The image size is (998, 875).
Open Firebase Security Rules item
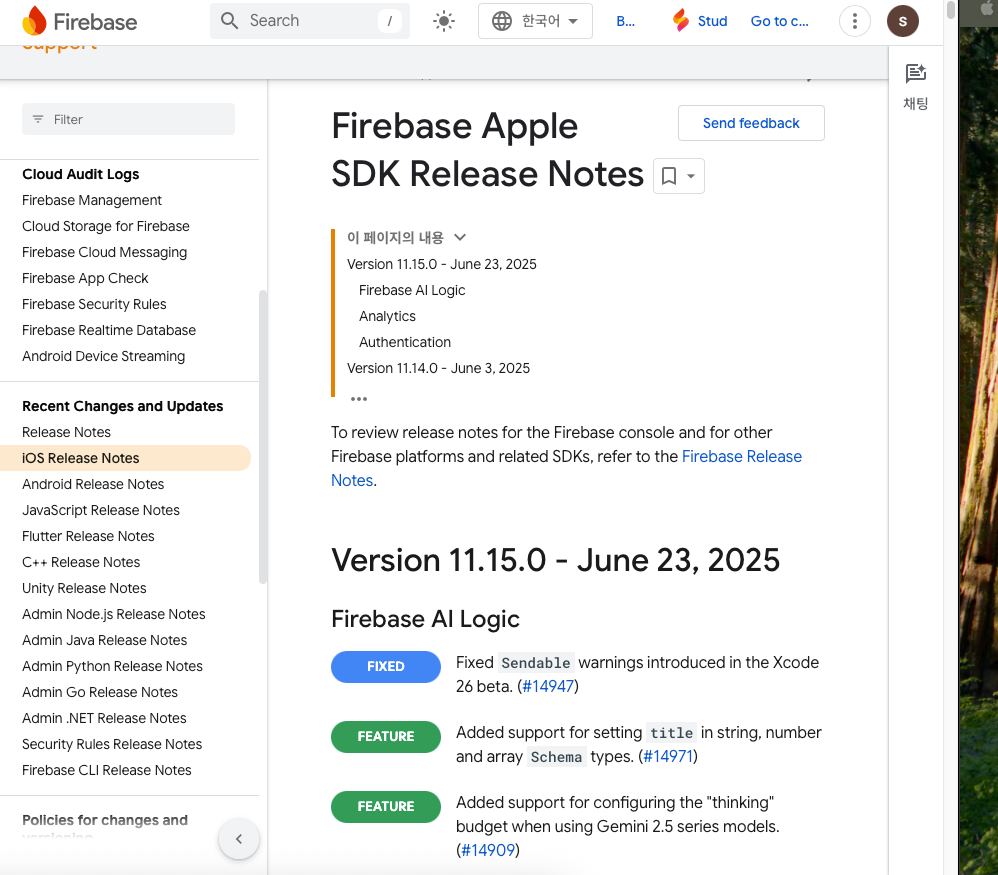click(94, 304)
